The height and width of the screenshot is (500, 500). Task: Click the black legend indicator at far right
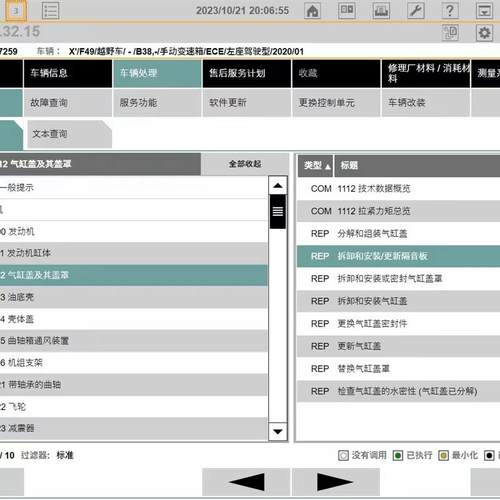coord(489,455)
